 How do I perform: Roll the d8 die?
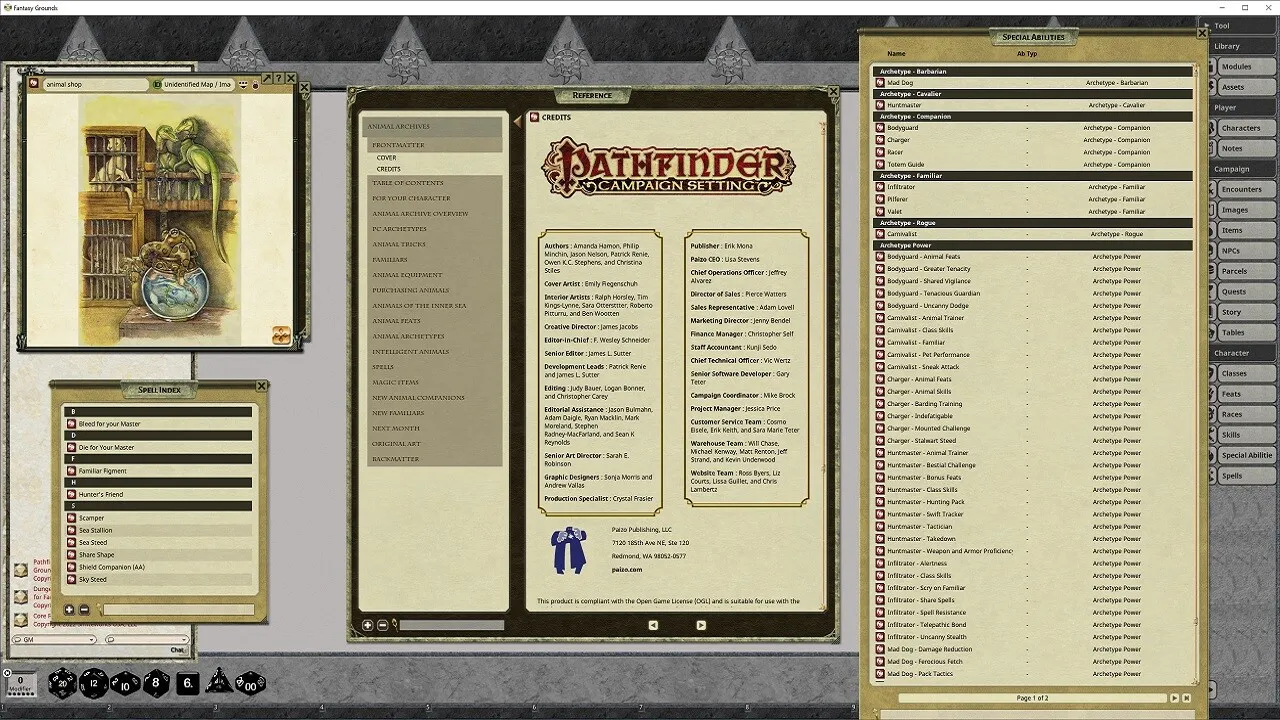156,683
